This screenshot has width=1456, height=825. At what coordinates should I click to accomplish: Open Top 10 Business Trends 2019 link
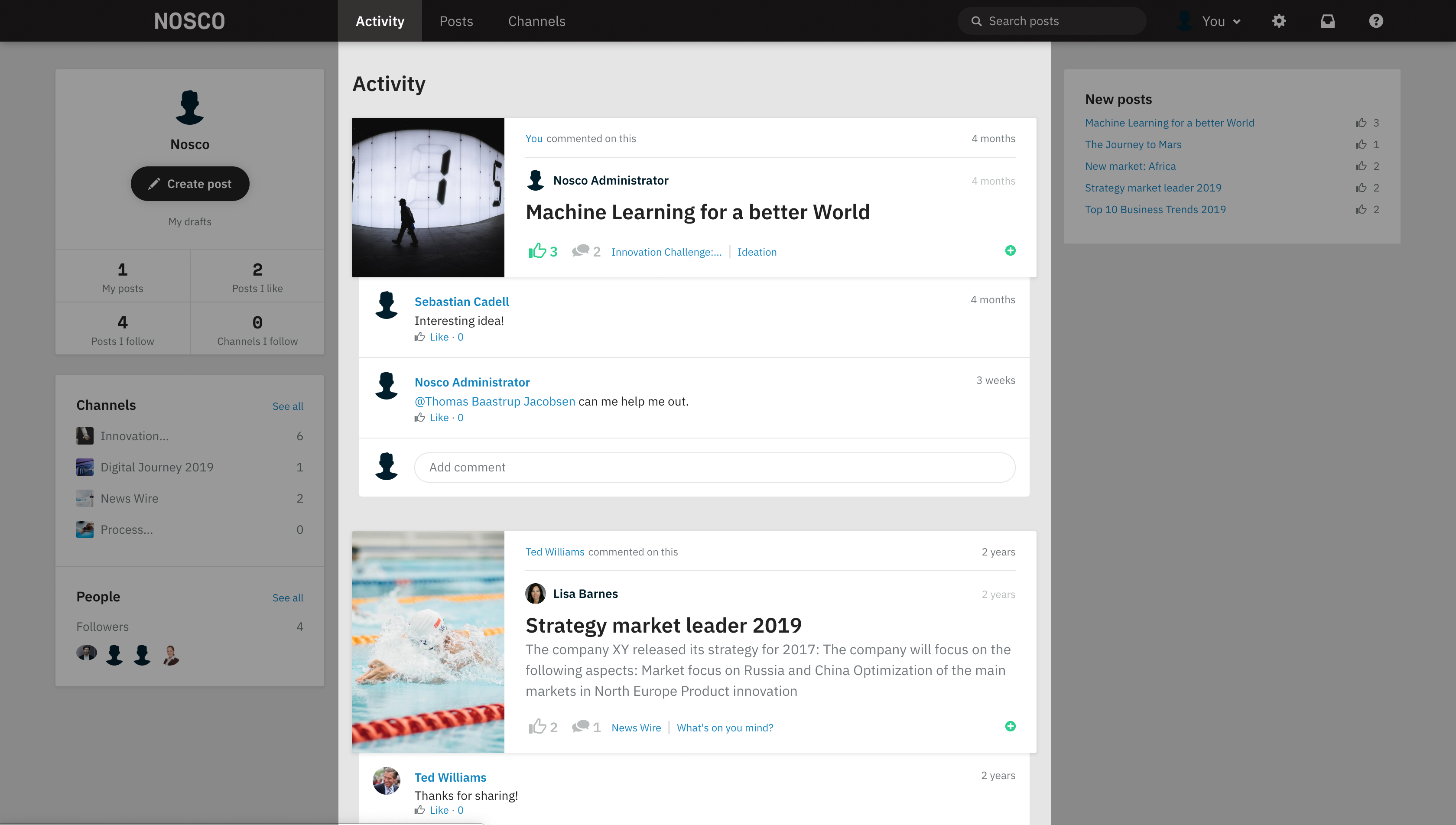coord(1155,210)
